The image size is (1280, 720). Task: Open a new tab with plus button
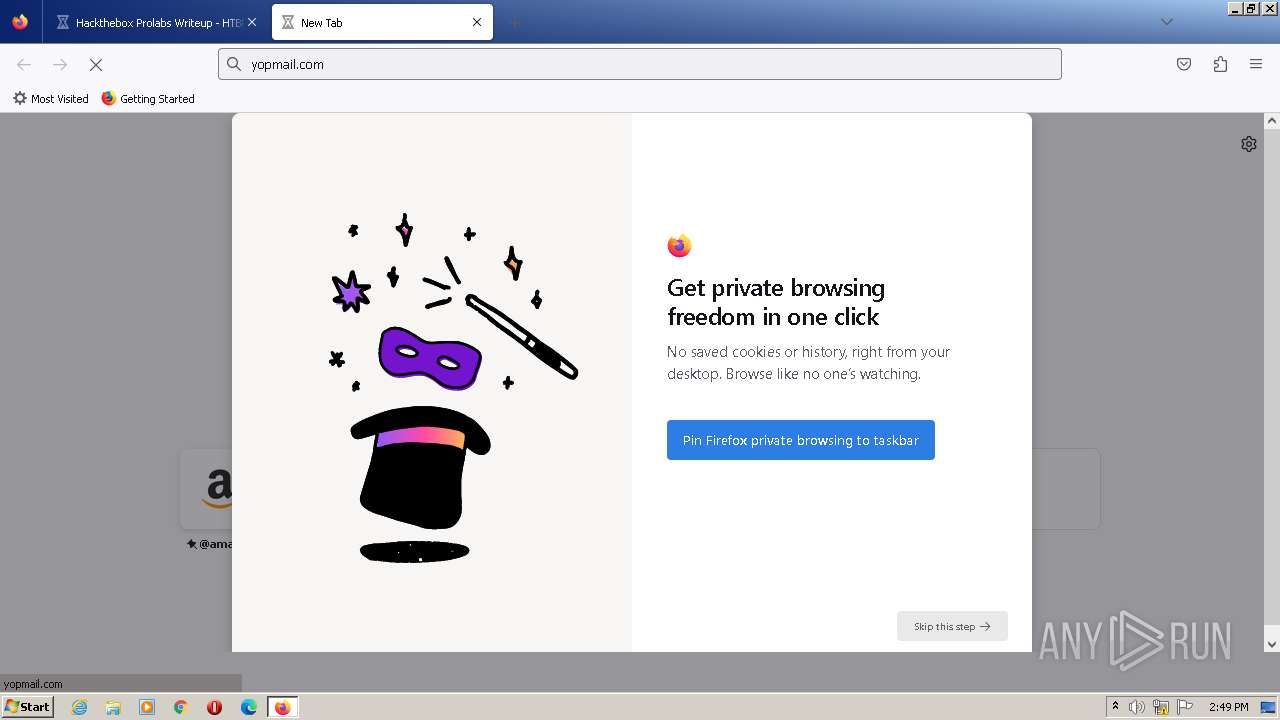coord(514,22)
